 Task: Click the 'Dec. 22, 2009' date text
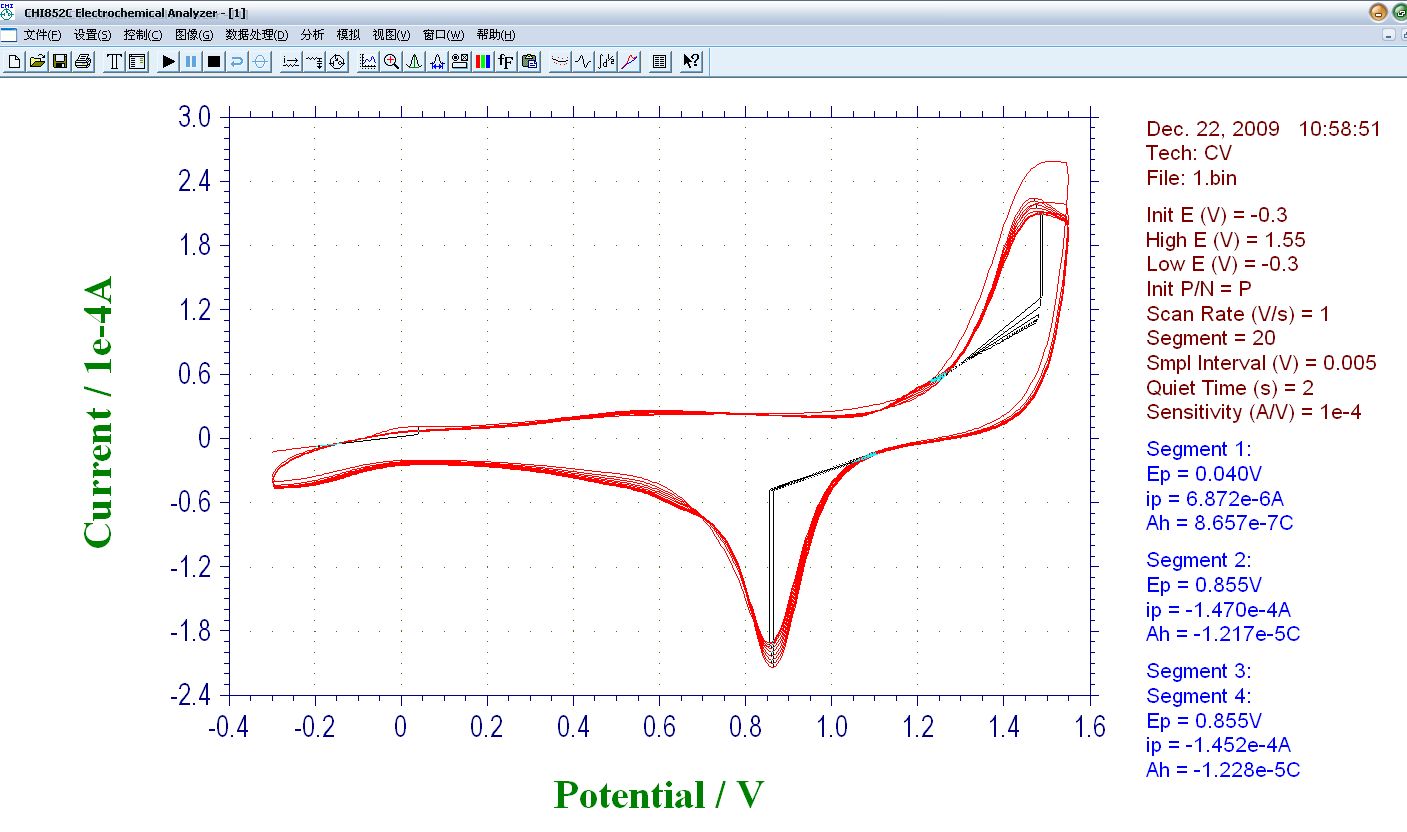pos(1213,129)
